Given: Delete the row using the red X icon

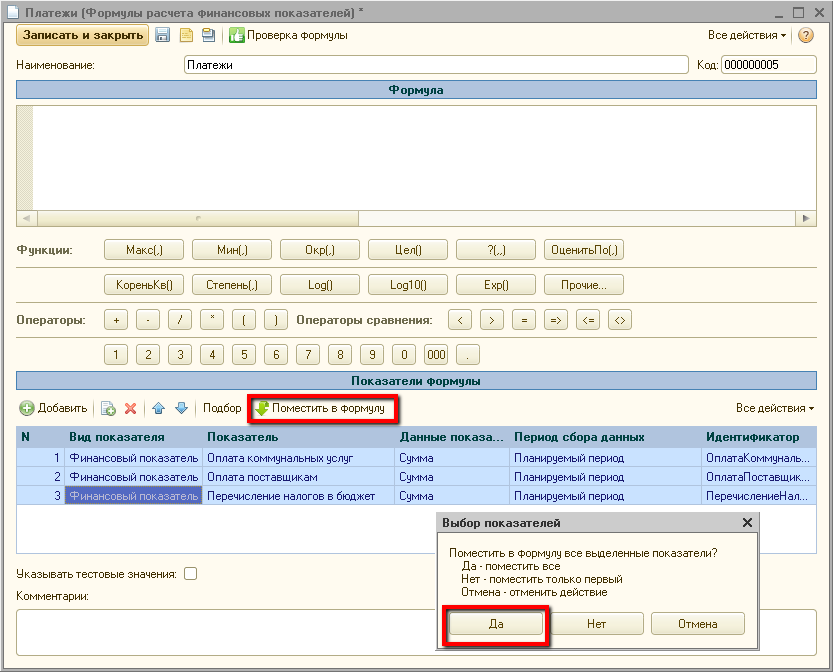Looking at the screenshot, I should [x=130, y=409].
